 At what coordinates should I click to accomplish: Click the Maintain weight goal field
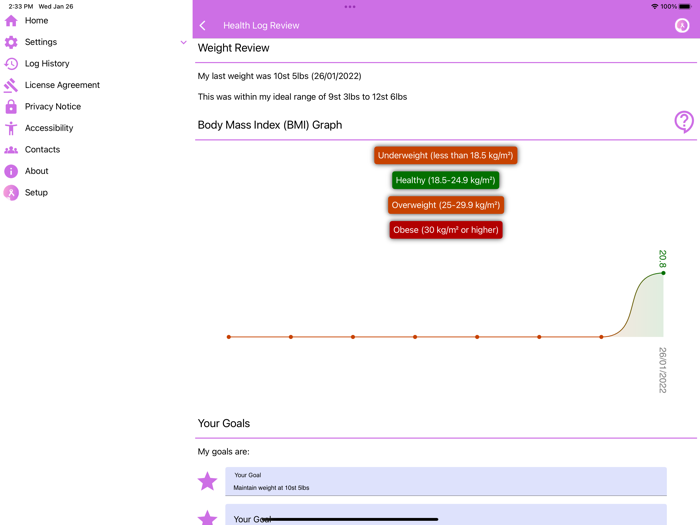click(x=446, y=481)
